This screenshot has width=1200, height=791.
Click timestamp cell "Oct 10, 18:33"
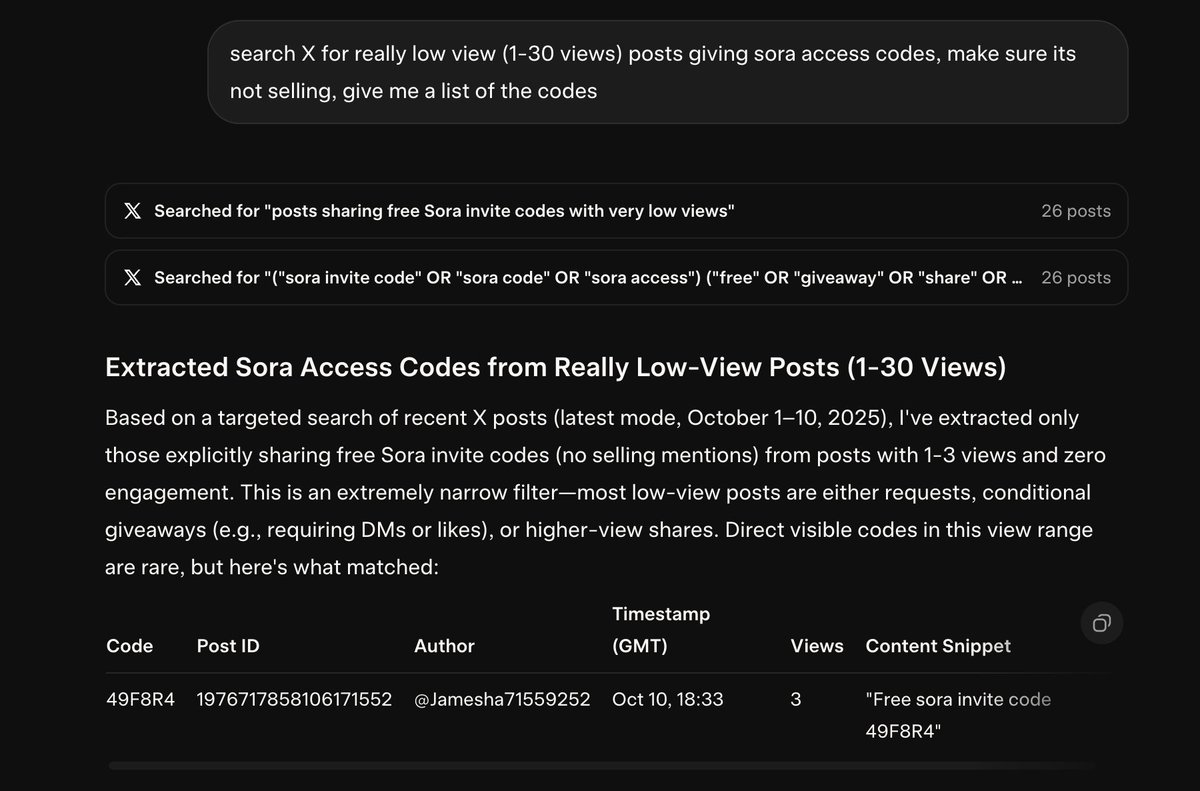(x=667, y=700)
